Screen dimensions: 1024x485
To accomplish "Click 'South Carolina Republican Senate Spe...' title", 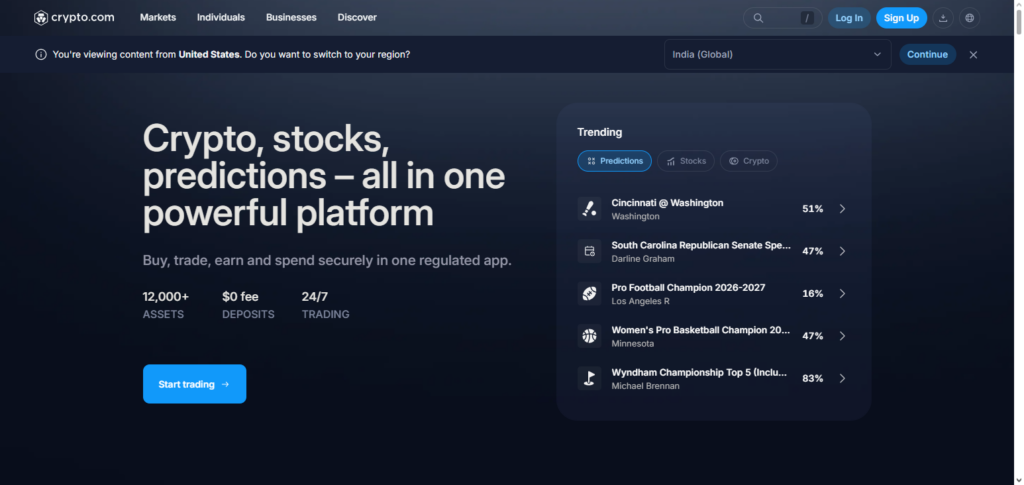I will pyautogui.click(x=701, y=245).
